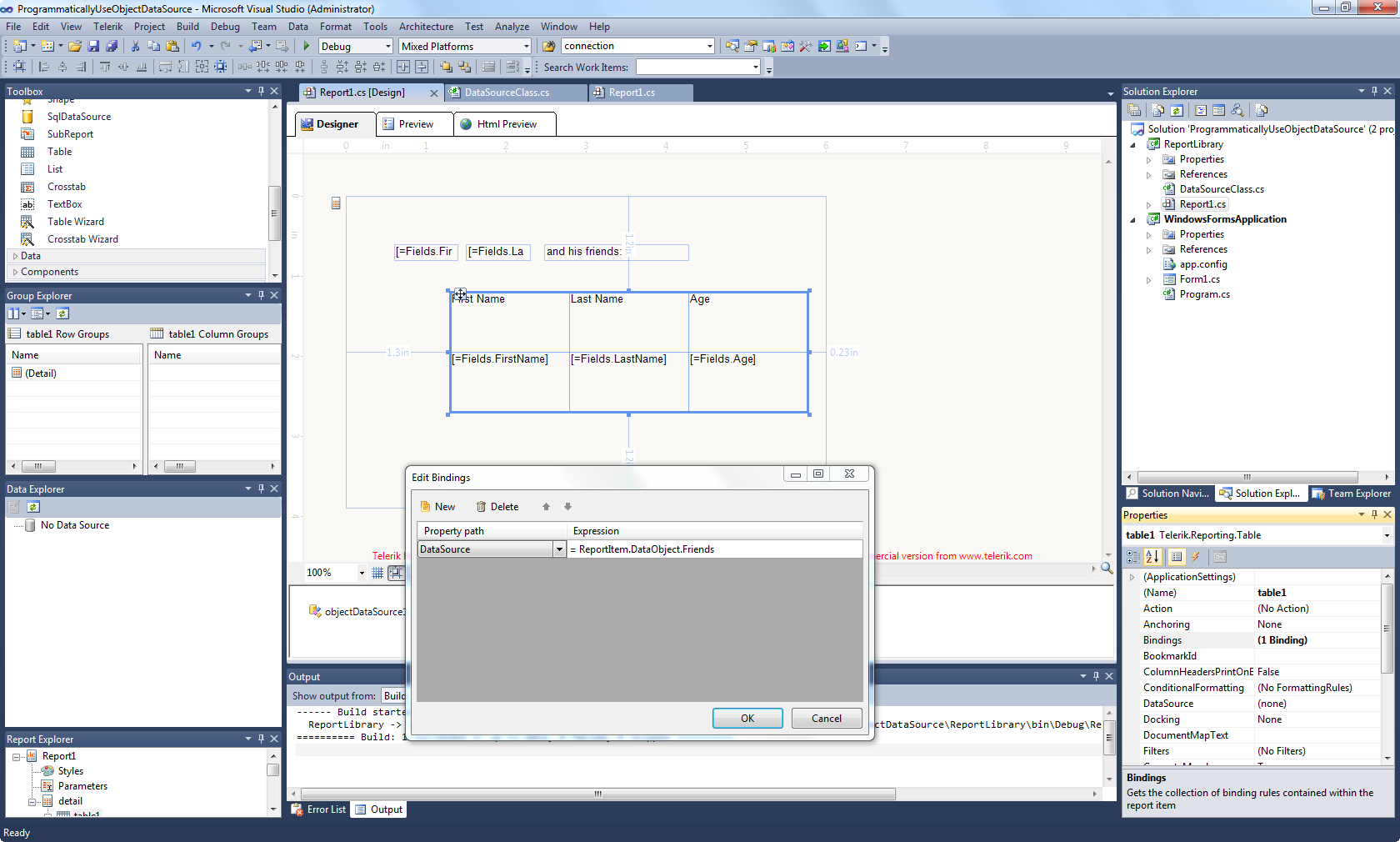Switch to the Error List tab

(319, 809)
